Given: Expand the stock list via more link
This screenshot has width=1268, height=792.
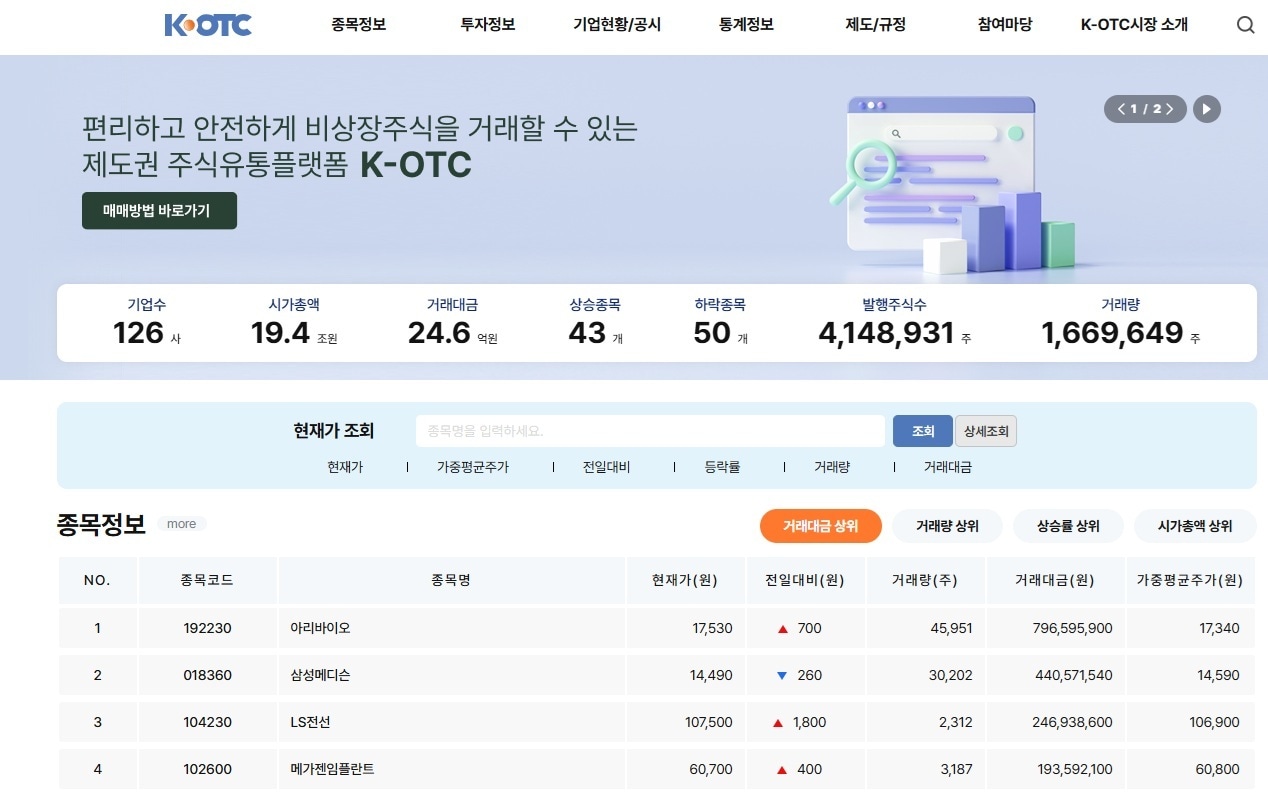Looking at the screenshot, I should coord(181,523).
